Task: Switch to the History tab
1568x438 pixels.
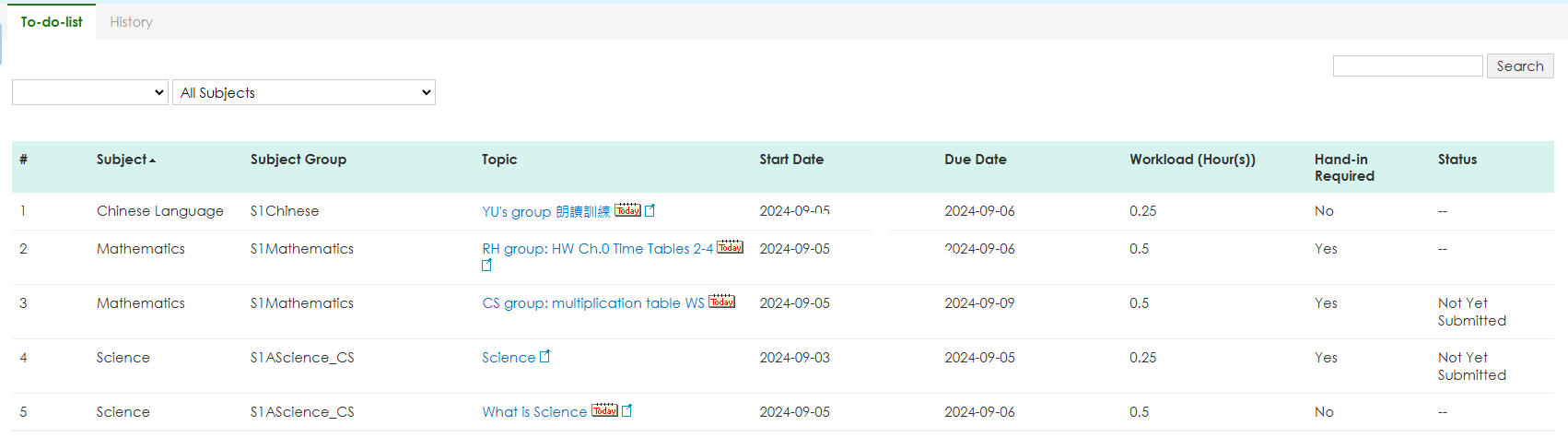Action: tap(131, 22)
